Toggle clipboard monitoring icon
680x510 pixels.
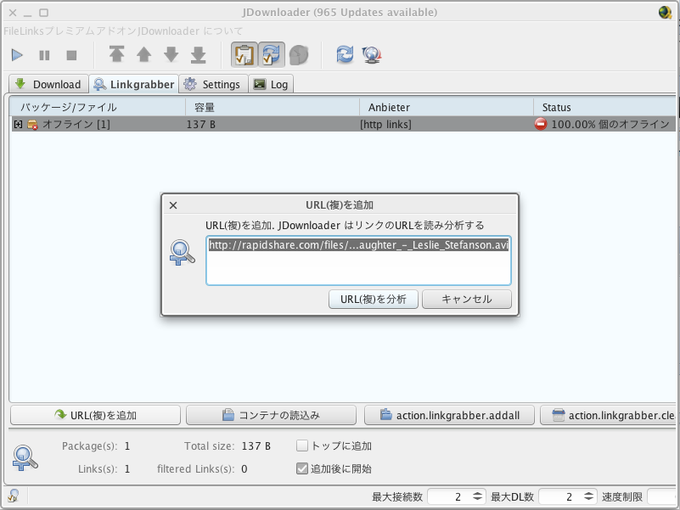pos(244,55)
